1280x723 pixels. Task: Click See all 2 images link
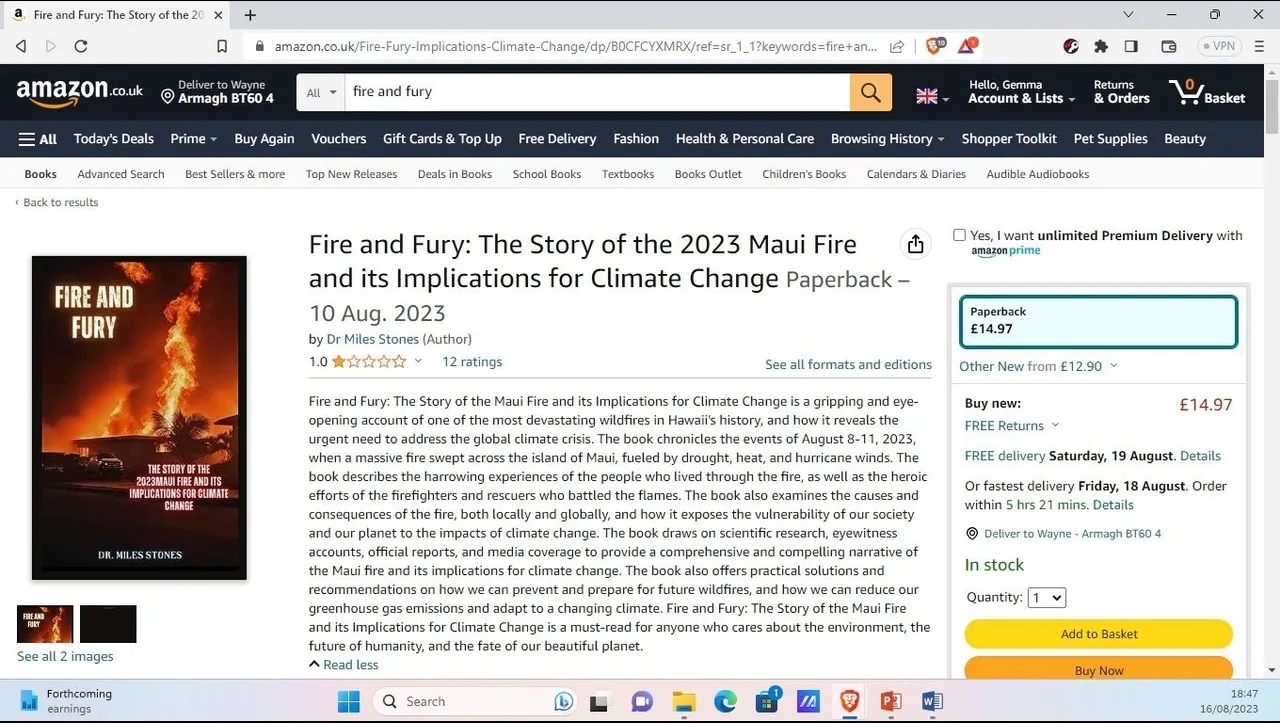[65, 657]
